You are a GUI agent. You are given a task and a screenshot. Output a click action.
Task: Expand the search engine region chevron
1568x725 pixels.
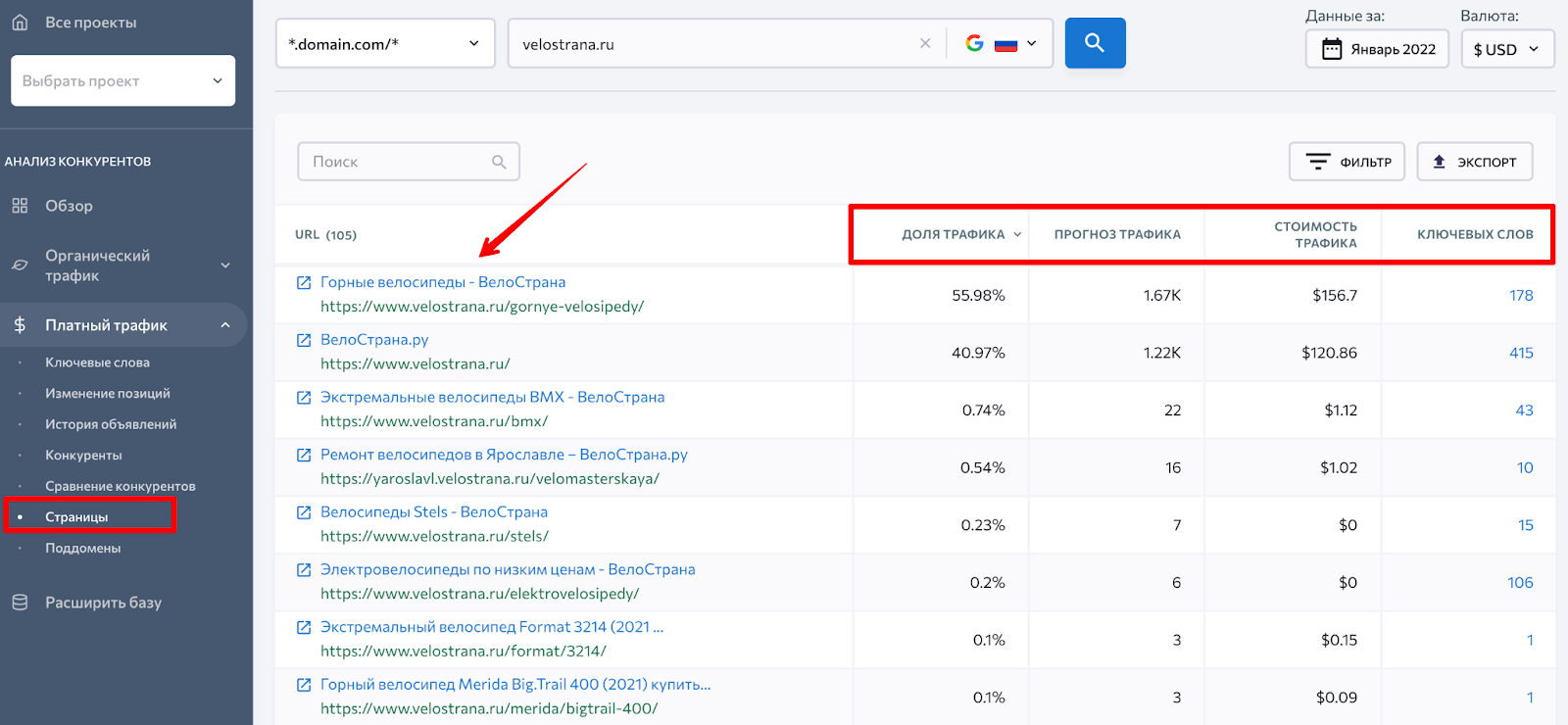point(1031,43)
